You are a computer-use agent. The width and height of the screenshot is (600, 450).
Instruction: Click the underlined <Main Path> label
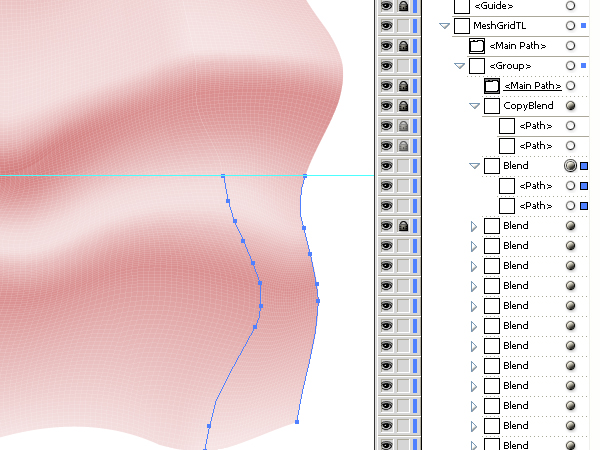coord(533,86)
